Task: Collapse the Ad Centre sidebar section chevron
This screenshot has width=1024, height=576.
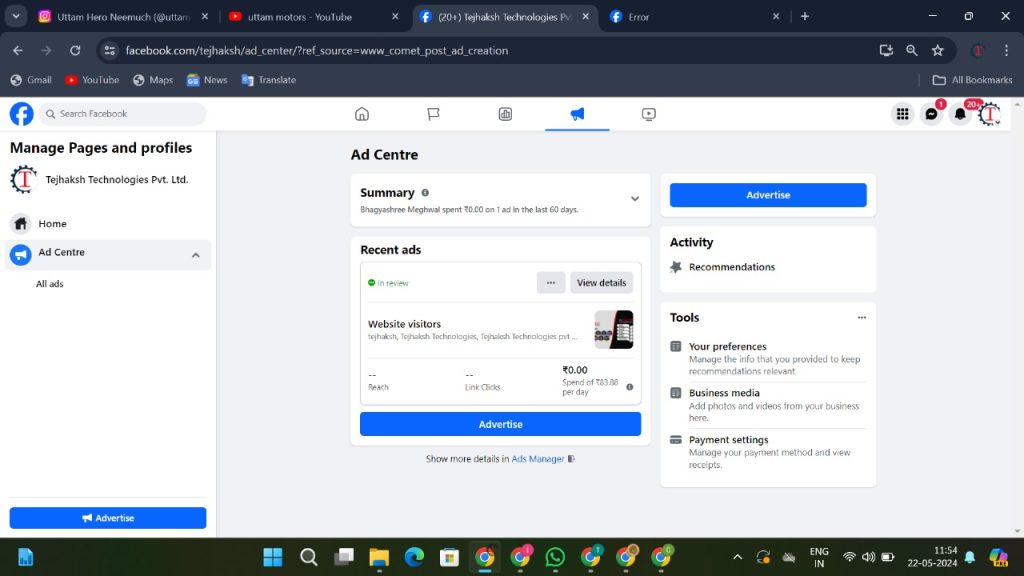Action: (195, 255)
